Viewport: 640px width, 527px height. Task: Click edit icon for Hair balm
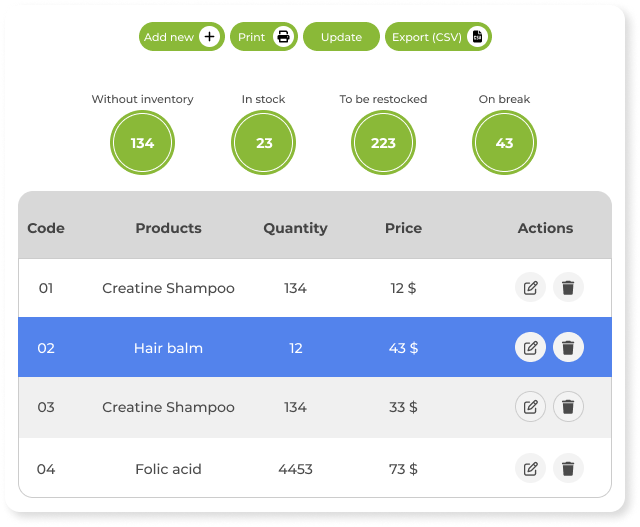pos(530,347)
